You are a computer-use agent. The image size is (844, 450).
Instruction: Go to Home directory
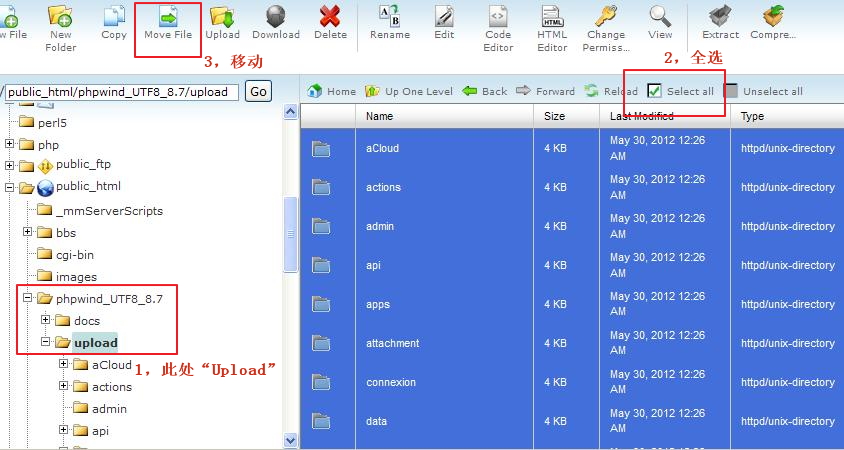pyautogui.click(x=332, y=91)
